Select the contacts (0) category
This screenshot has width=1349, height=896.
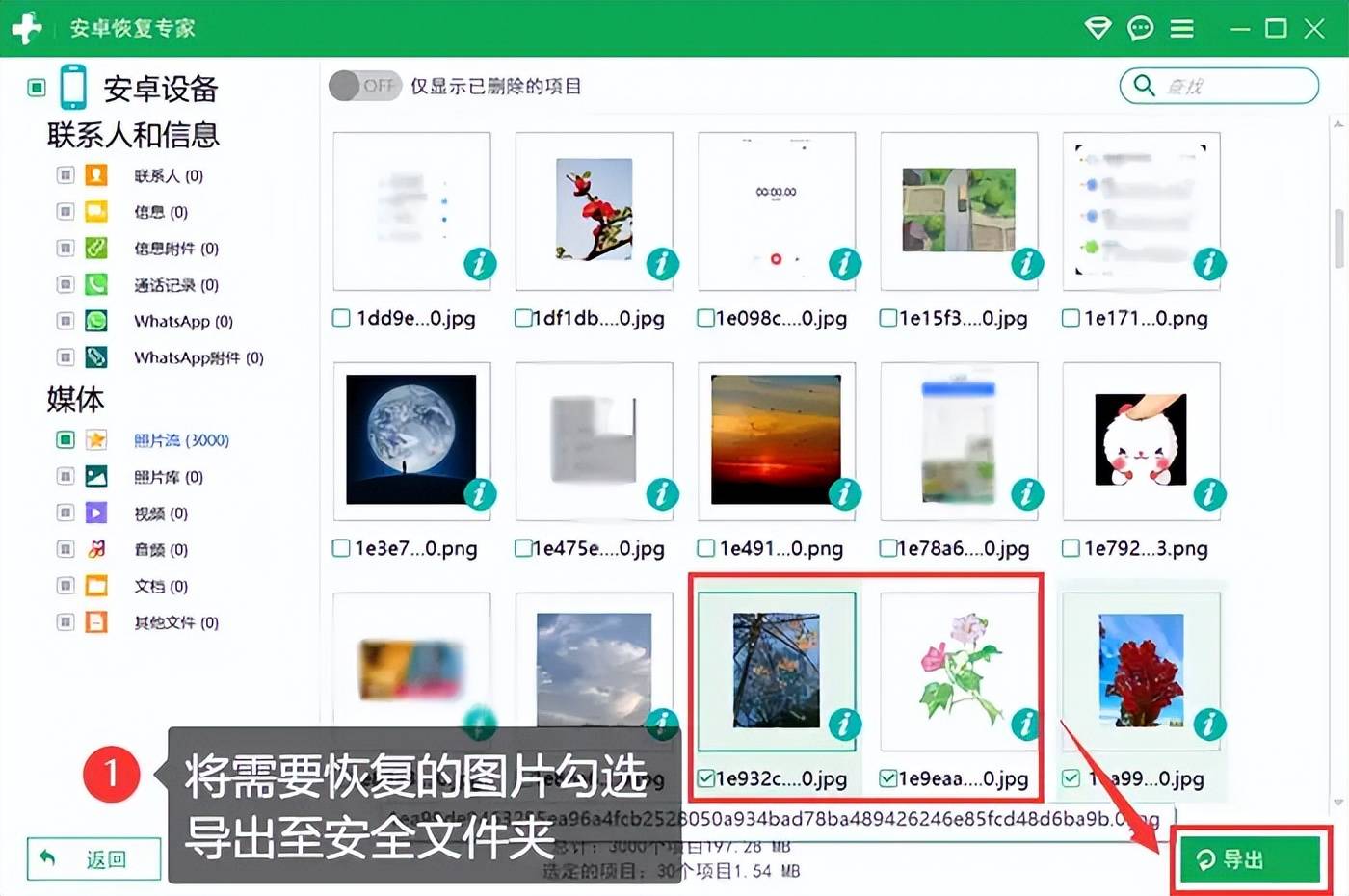pos(169,175)
